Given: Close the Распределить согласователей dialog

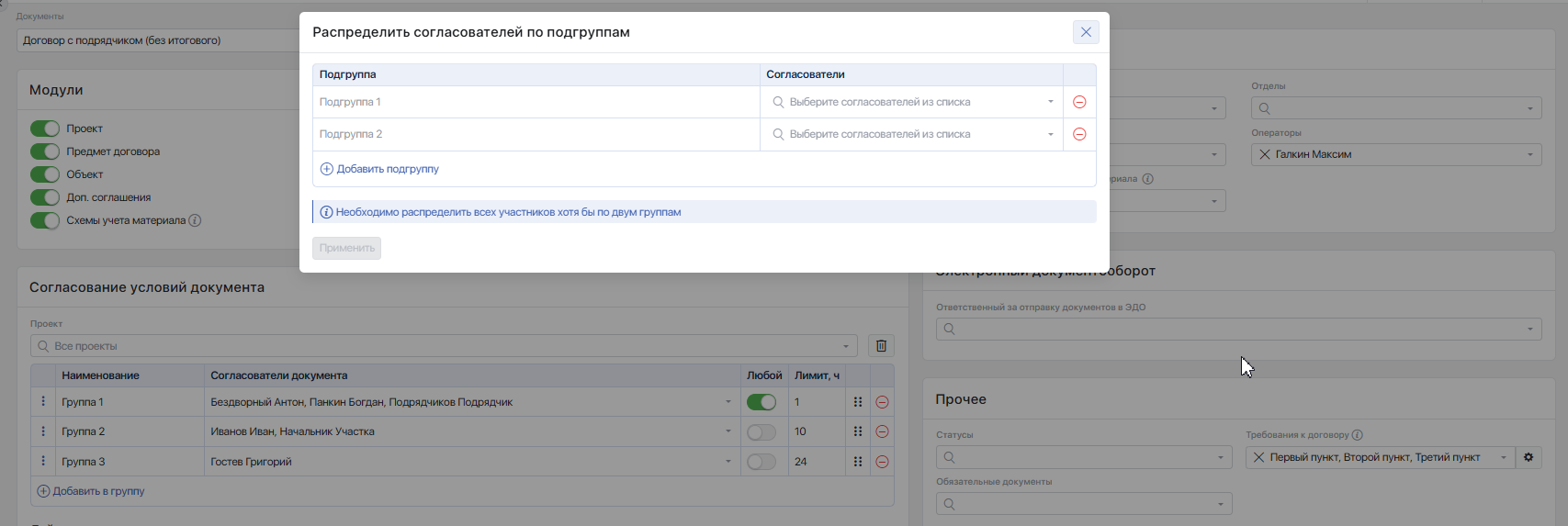Looking at the screenshot, I should 1086,32.
